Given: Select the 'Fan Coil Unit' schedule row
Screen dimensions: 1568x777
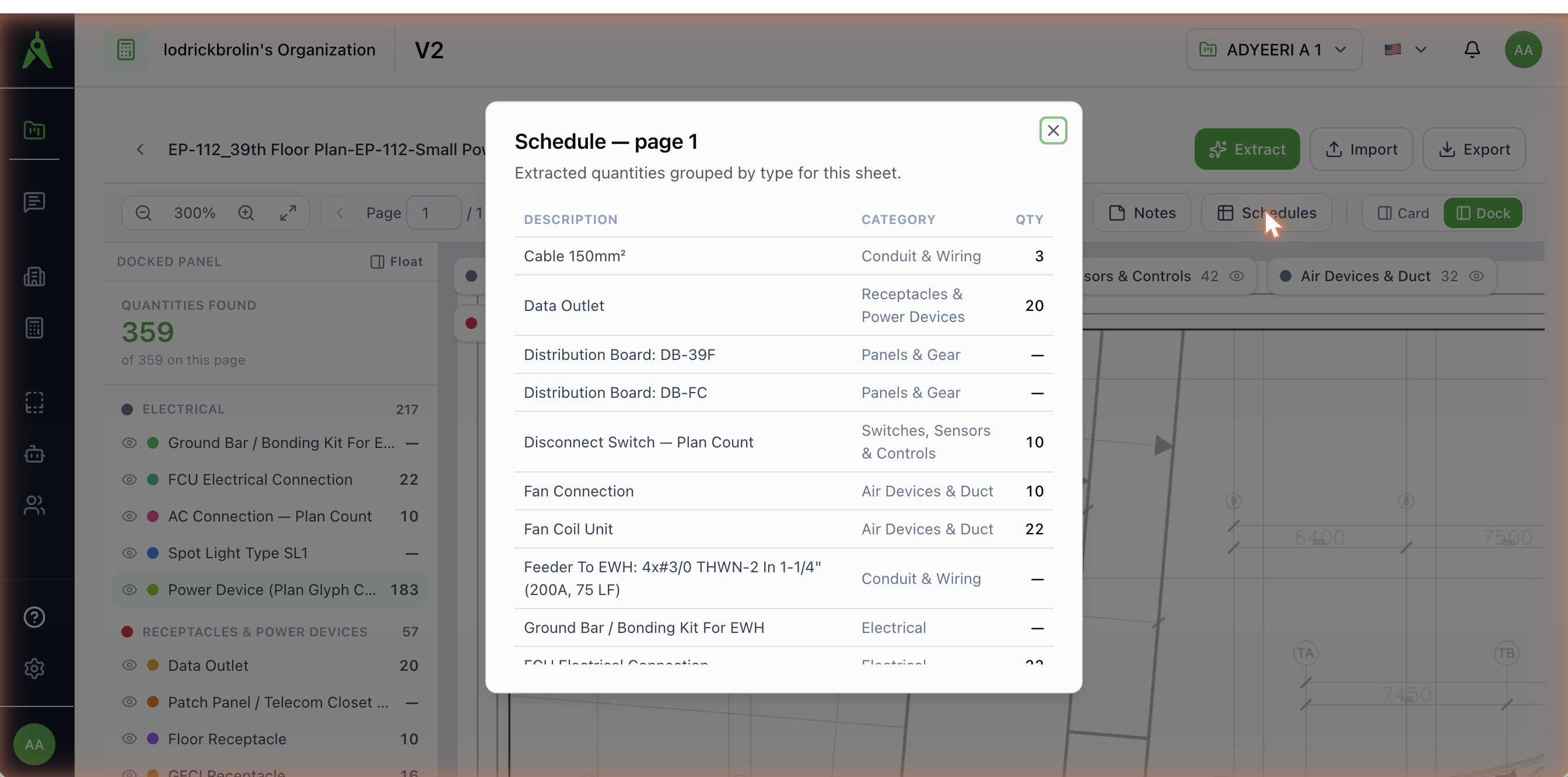Looking at the screenshot, I should [x=783, y=528].
